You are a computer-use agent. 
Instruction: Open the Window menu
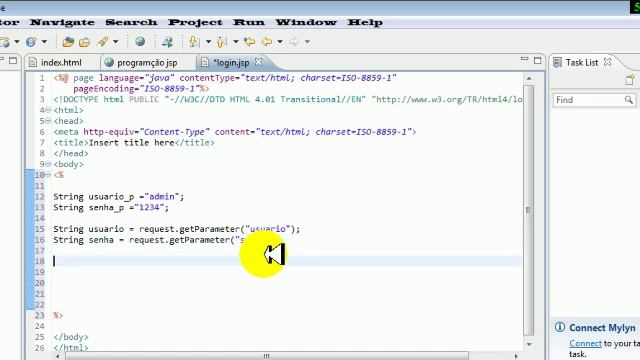[306, 22]
